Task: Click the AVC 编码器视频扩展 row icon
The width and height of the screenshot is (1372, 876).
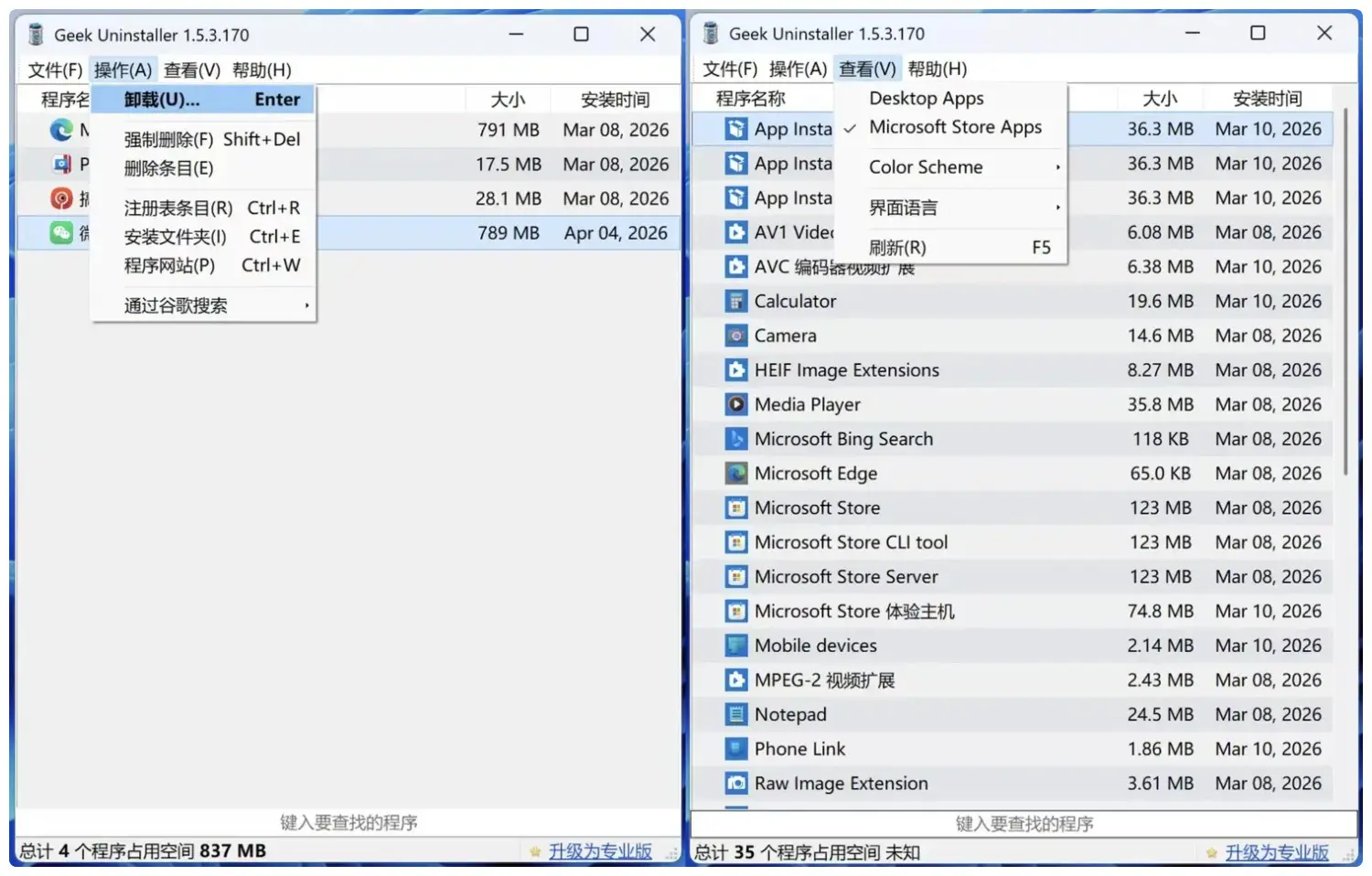Action: tap(736, 267)
